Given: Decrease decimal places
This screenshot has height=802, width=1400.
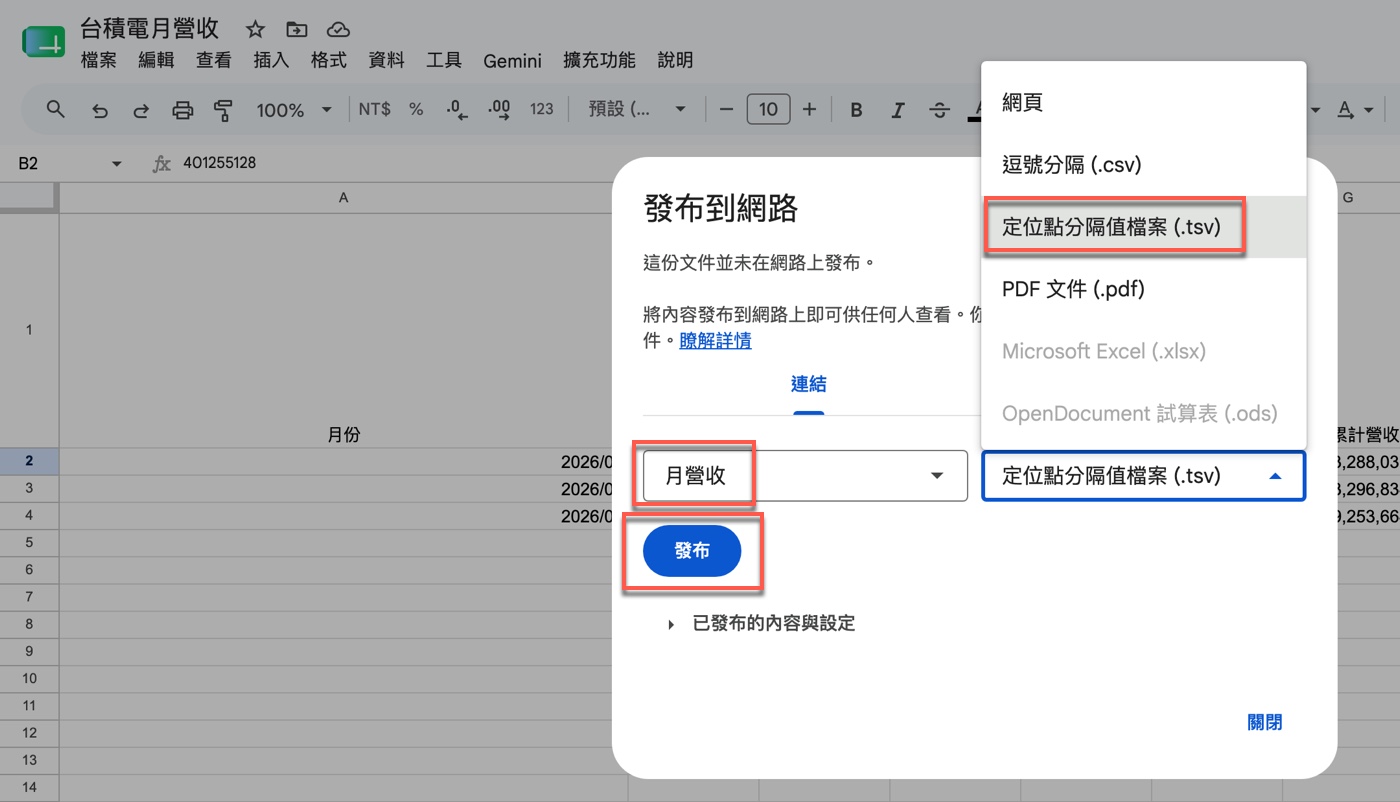Looking at the screenshot, I should 457,110.
